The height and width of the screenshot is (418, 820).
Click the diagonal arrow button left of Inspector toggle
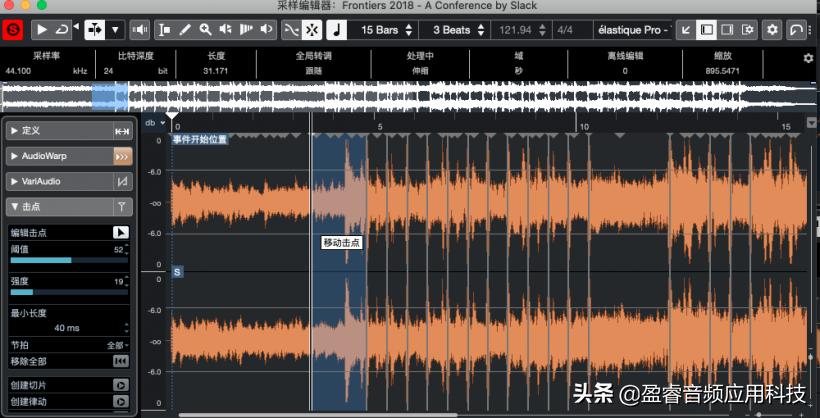point(686,30)
